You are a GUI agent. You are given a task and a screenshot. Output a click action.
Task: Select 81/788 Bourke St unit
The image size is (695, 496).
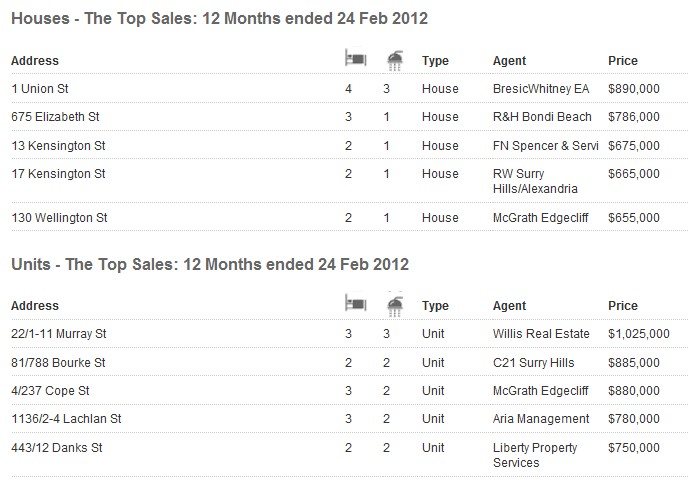point(59,363)
